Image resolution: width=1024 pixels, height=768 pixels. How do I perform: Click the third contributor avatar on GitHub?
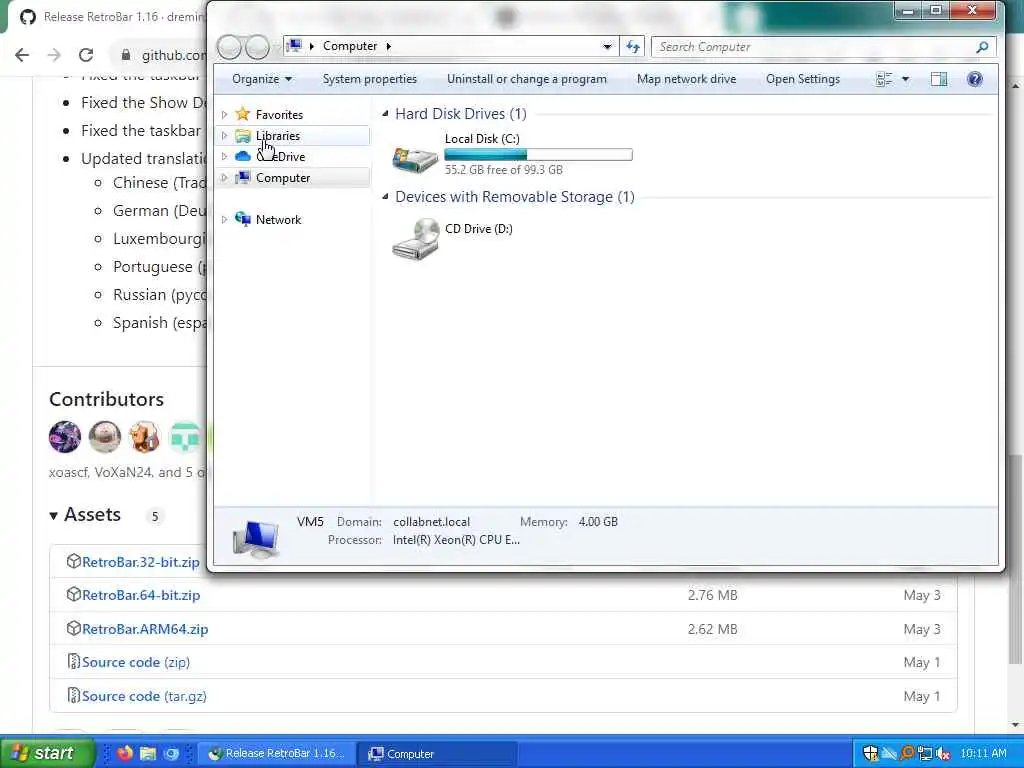pos(144,437)
